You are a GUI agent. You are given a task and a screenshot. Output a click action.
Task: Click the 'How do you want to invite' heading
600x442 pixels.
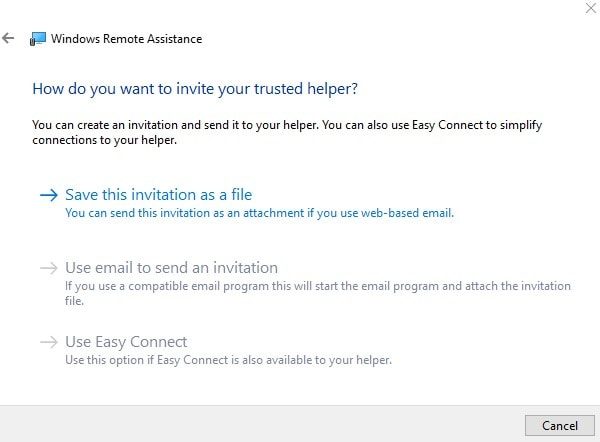click(x=195, y=89)
